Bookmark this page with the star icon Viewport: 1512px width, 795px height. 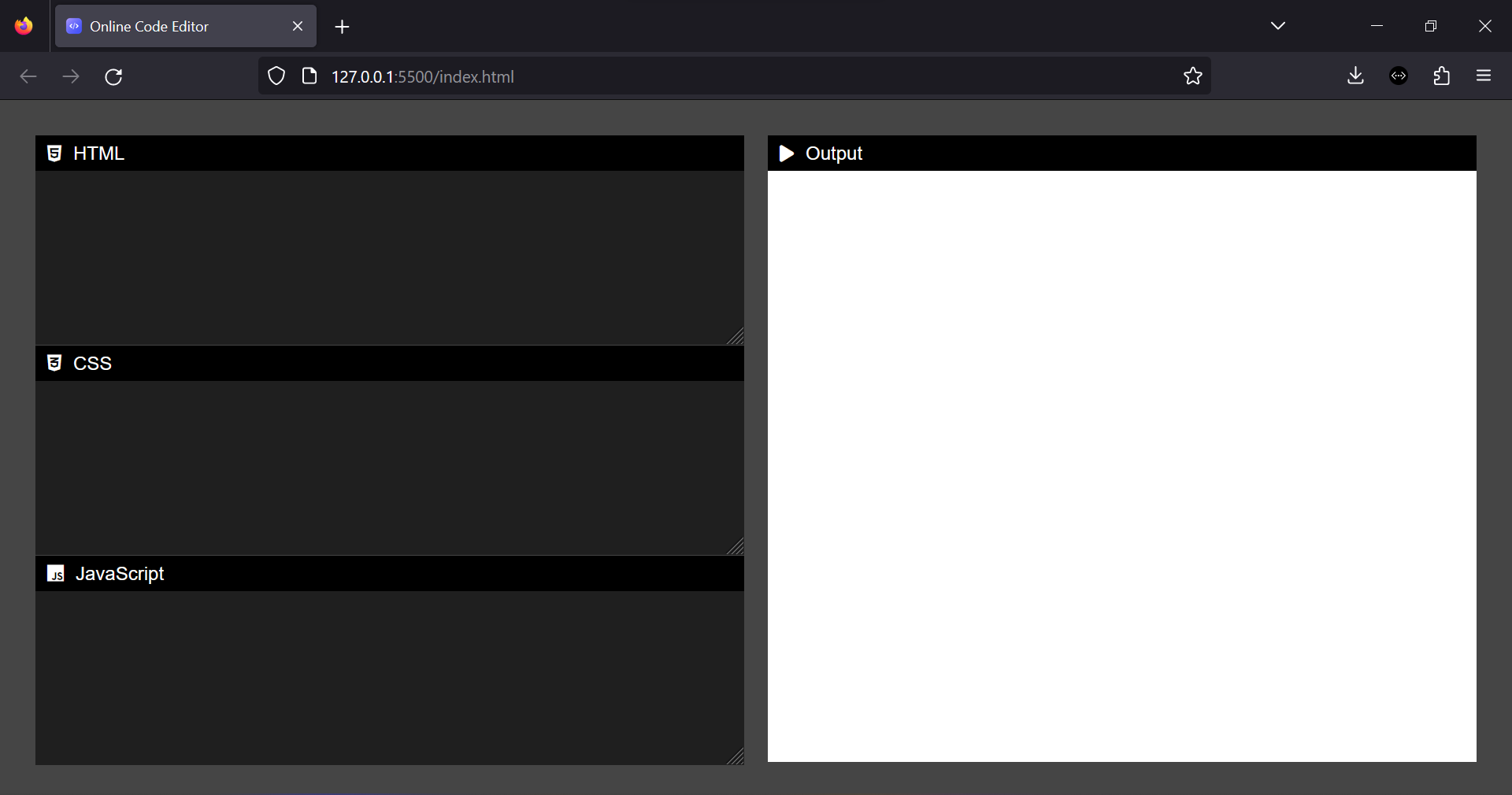point(1192,76)
